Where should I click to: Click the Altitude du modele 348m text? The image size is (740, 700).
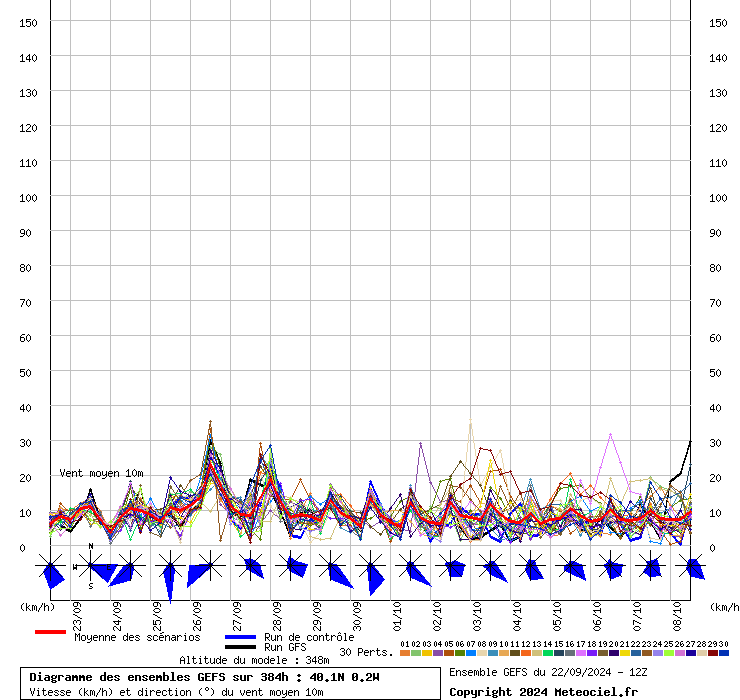click(x=254, y=660)
